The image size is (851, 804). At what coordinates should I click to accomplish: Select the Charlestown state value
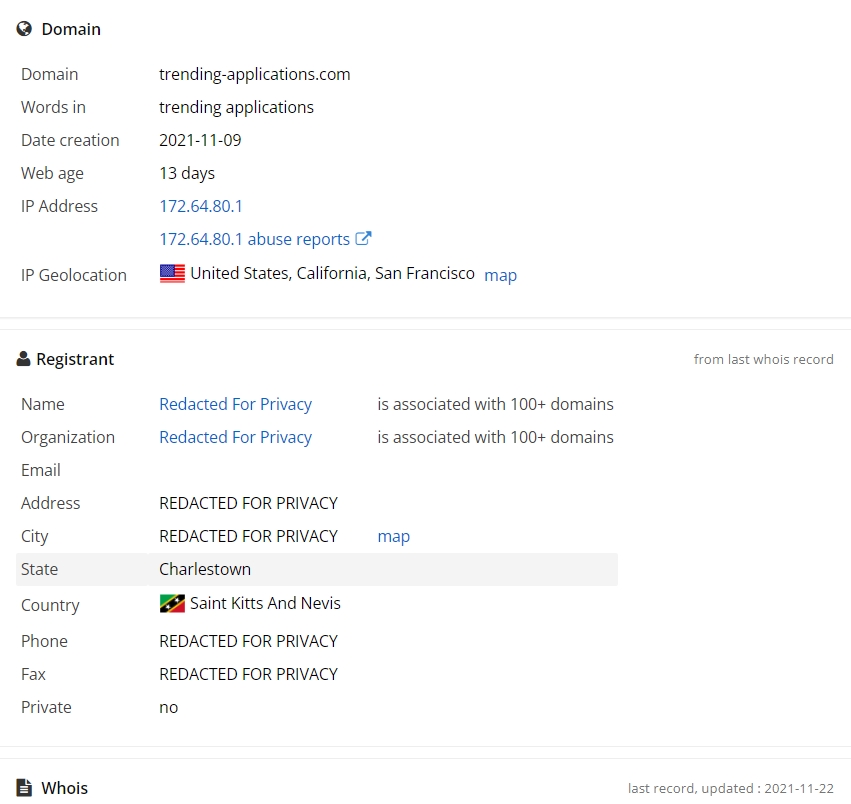coord(205,569)
